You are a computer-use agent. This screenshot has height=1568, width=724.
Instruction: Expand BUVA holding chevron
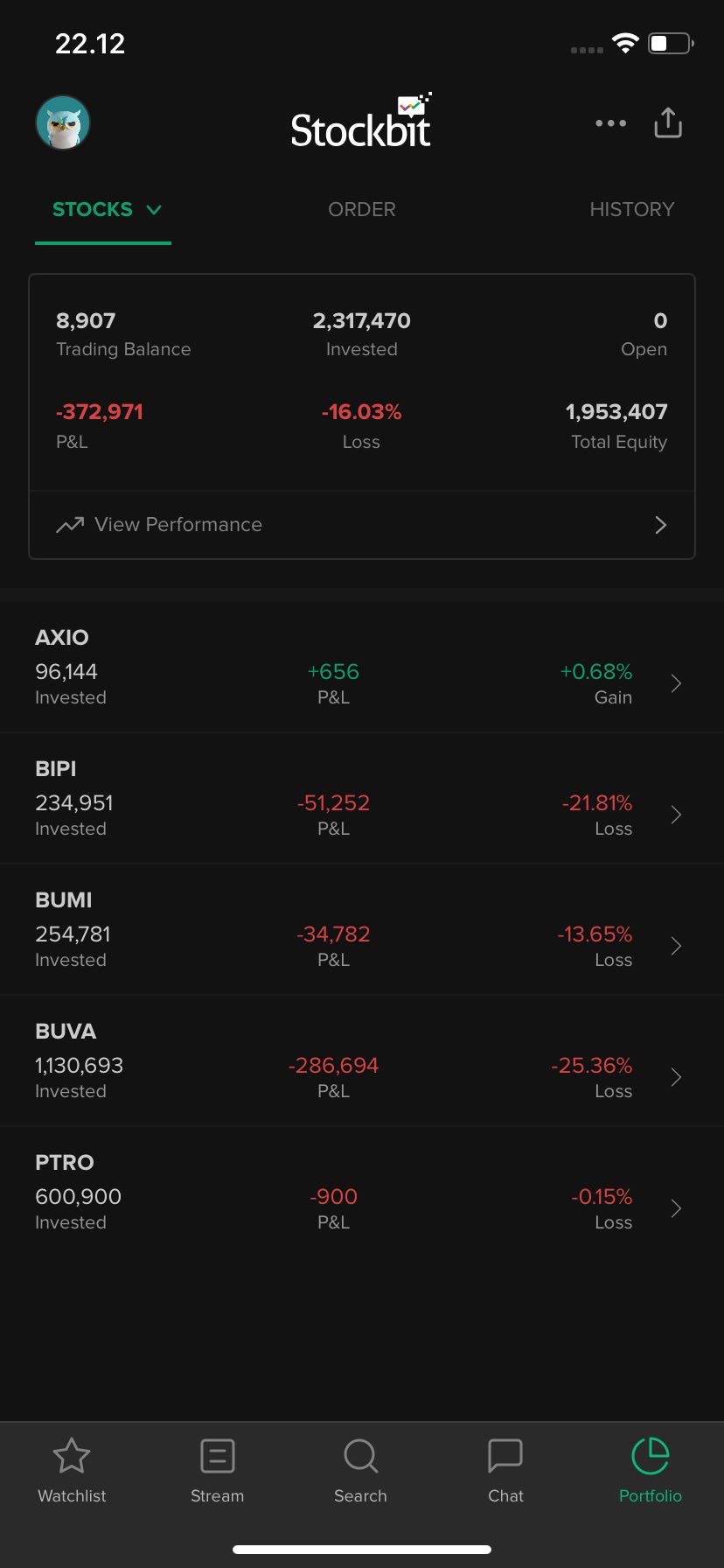[676, 1077]
